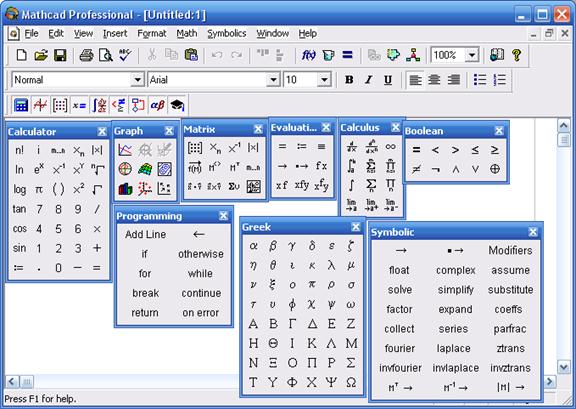Expand the Arial font dropdown
The width and height of the screenshot is (576, 409).
(x=273, y=80)
